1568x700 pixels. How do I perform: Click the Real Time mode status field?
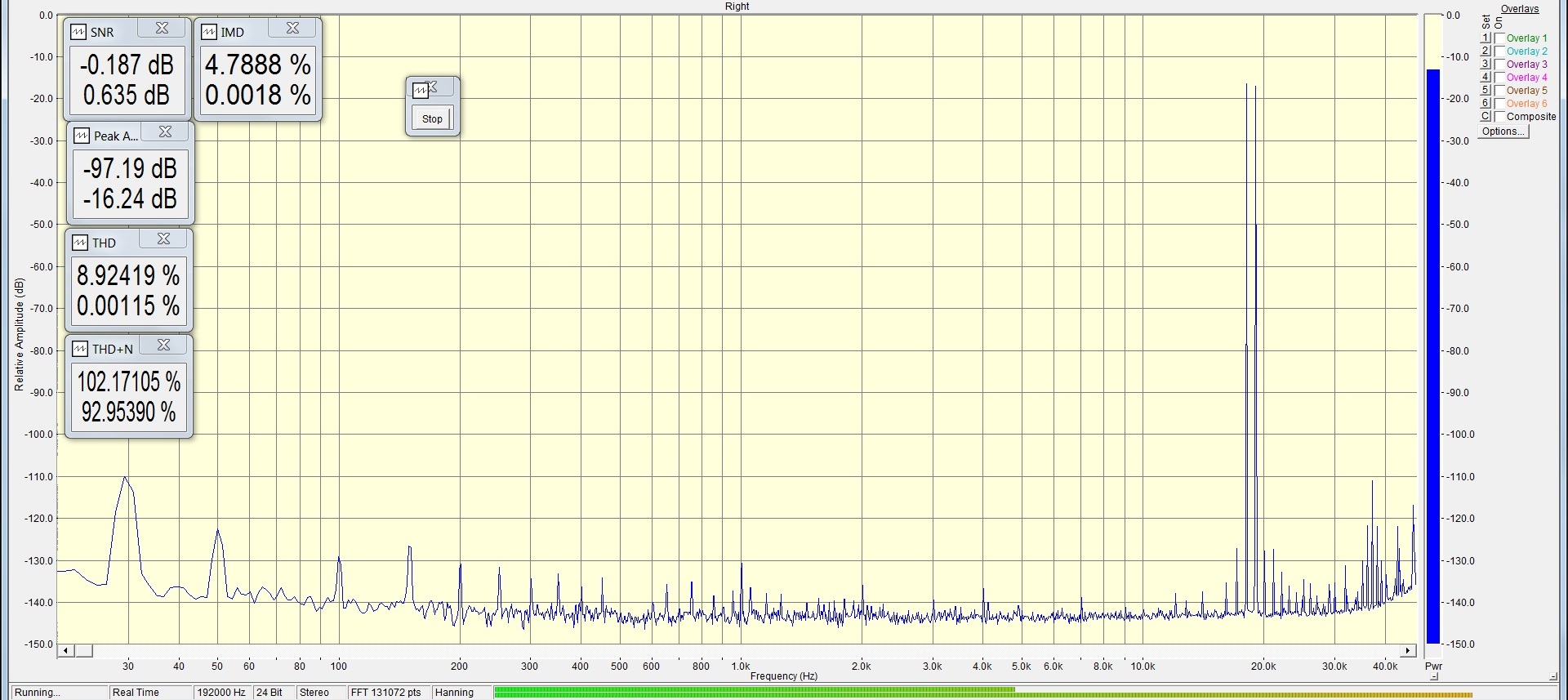pyautogui.click(x=151, y=692)
